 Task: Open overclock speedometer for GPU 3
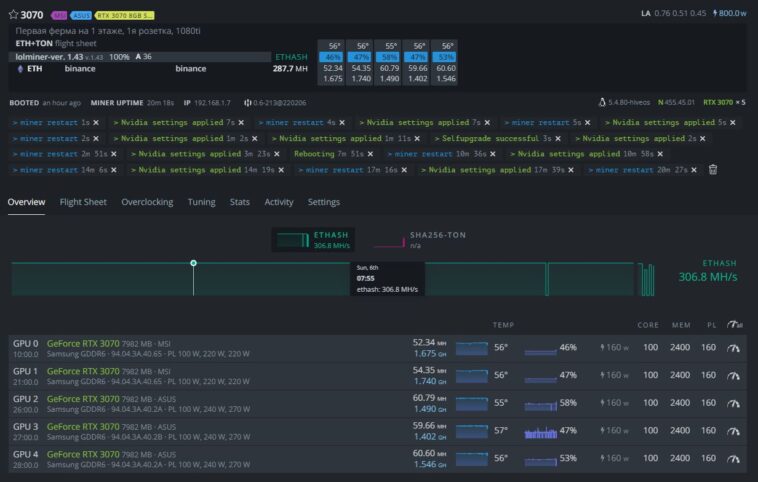click(733, 431)
